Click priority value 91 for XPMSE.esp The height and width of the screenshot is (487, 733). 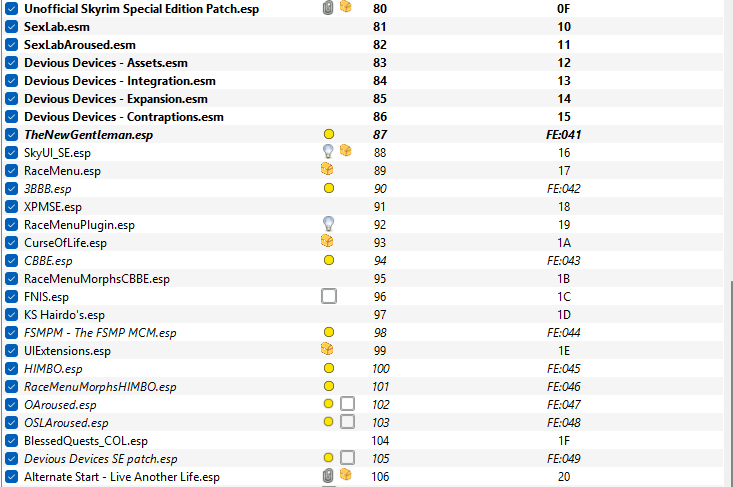380,207
